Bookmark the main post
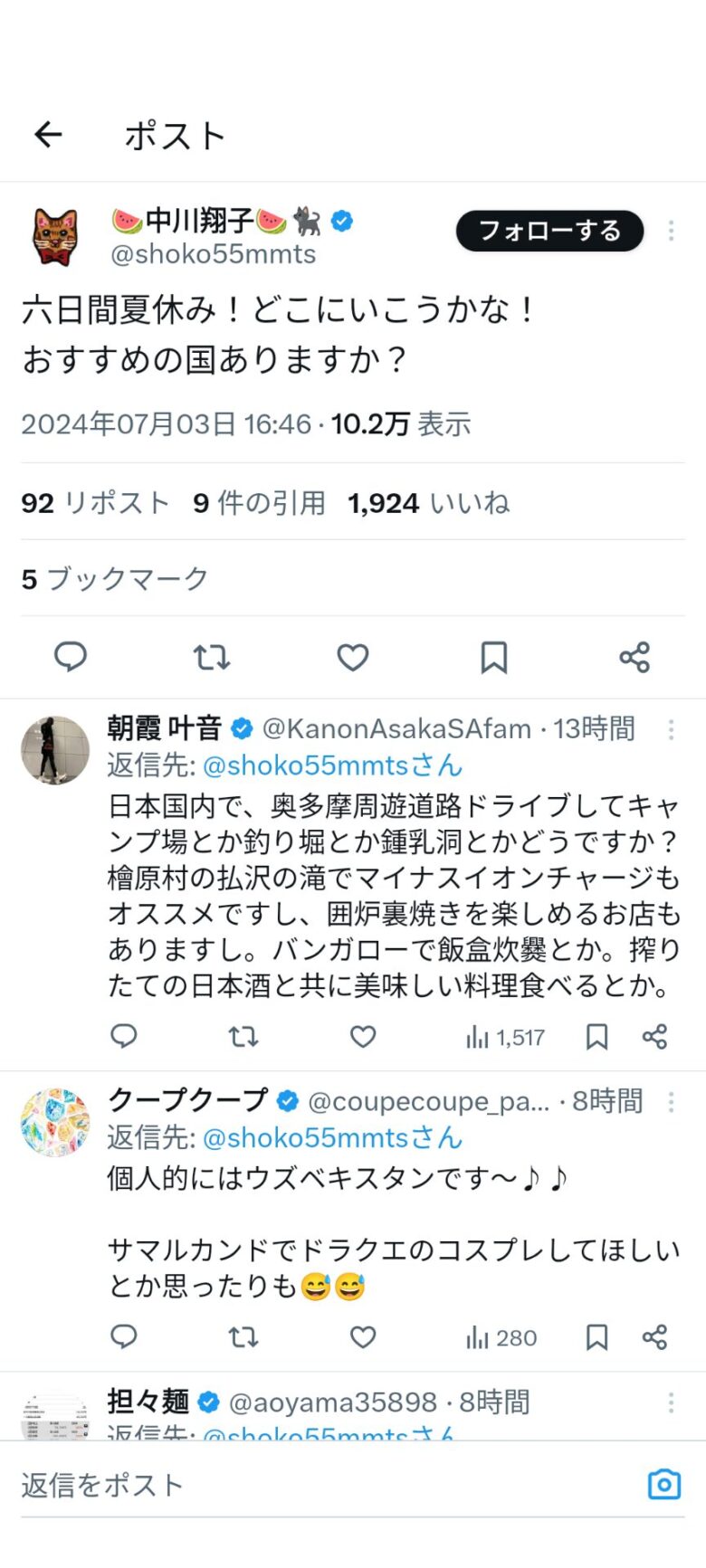The width and height of the screenshot is (706, 1568). (x=493, y=657)
